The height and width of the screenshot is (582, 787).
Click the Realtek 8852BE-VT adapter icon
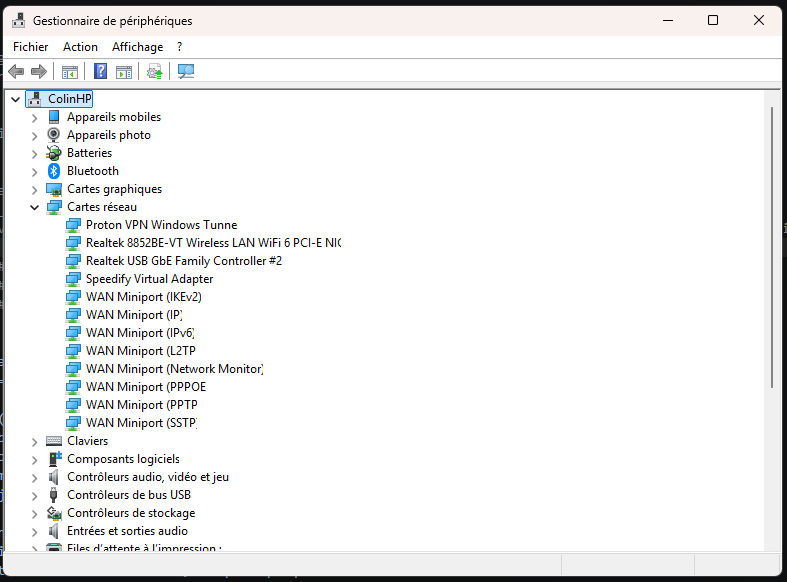[x=73, y=243]
